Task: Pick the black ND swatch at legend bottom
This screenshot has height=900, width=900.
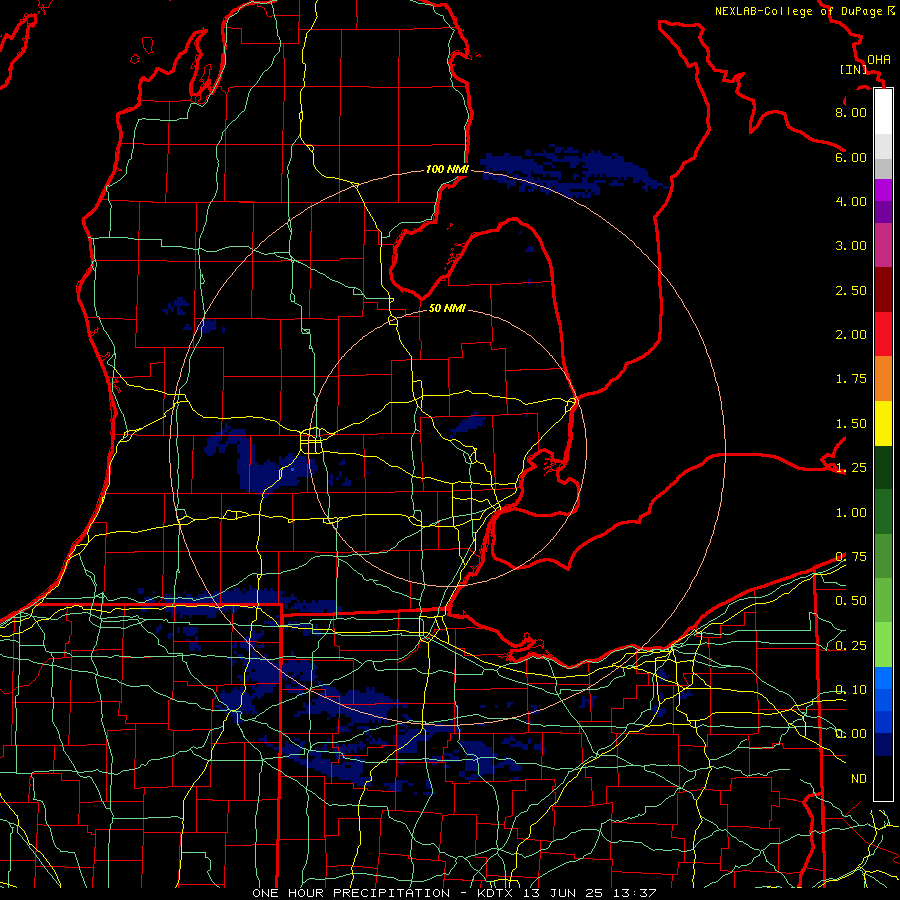Action: coord(883,778)
